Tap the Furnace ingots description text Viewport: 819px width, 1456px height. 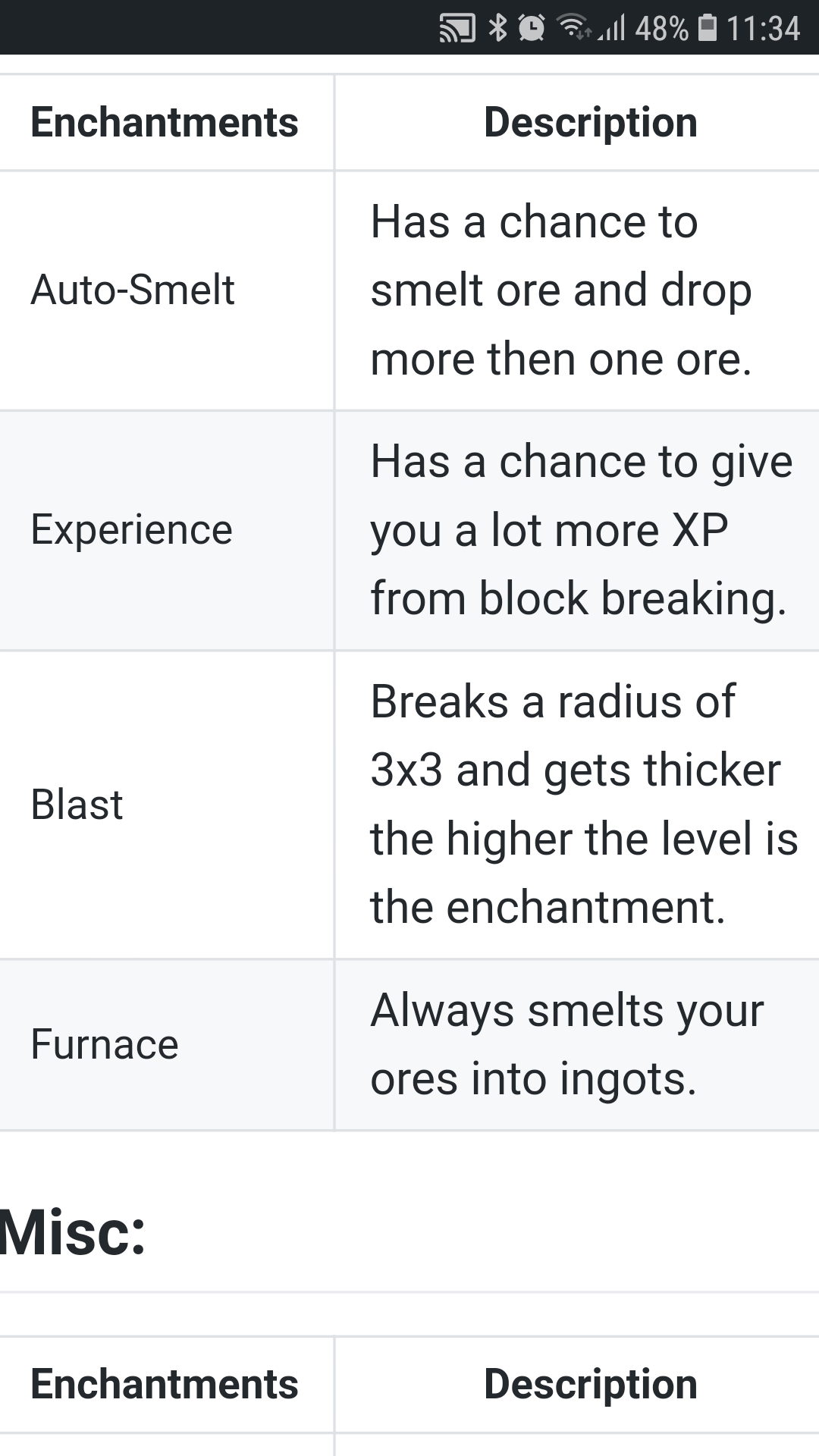[x=567, y=1044]
